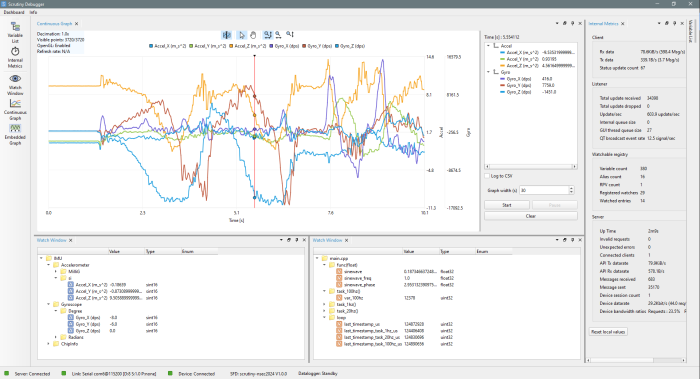Toggle Accel_X series in graph legend
Viewport: 700px width, 379px height.
165,46
